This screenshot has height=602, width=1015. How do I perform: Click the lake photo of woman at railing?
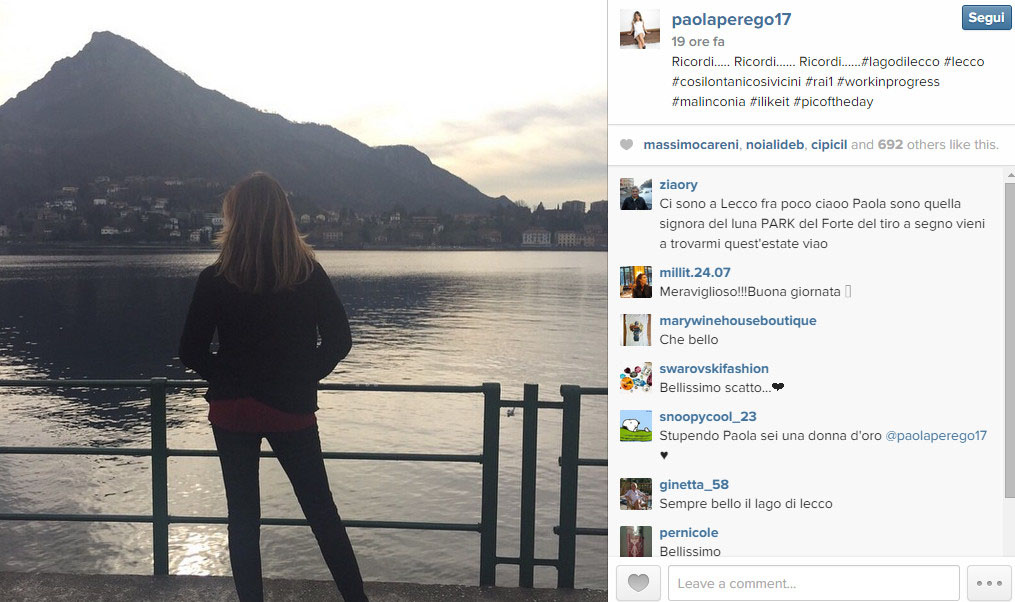pyautogui.click(x=304, y=301)
